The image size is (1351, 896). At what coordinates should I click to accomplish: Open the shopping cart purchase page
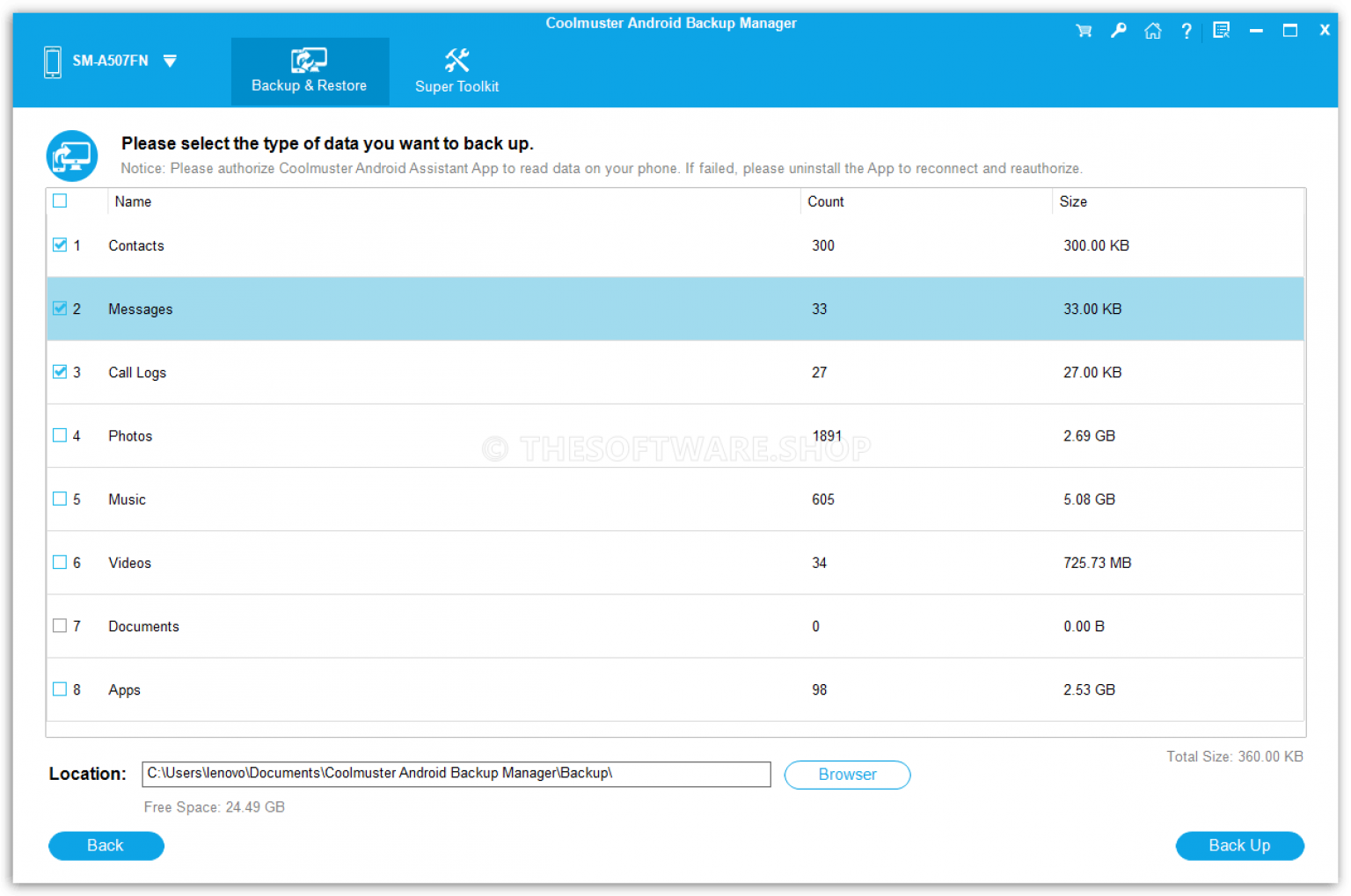(1084, 30)
